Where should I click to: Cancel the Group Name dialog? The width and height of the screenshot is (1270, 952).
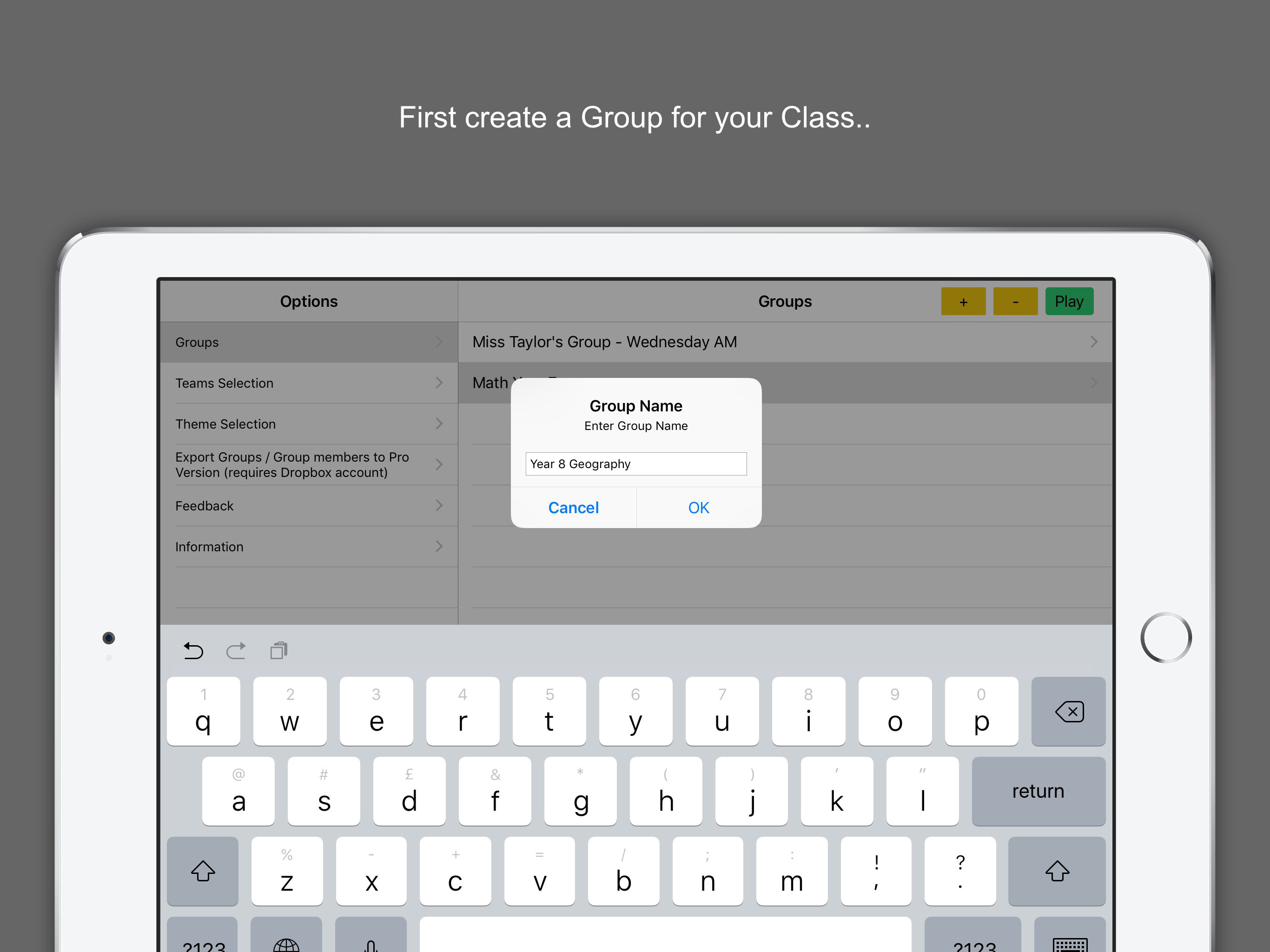pyautogui.click(x=573, y=508)
